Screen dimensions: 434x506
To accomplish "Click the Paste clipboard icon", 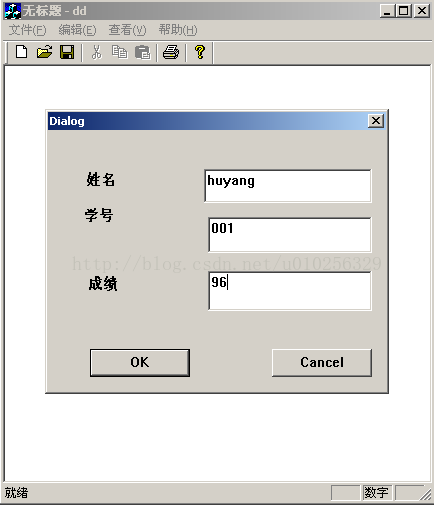I will click(x=143, y=52).
